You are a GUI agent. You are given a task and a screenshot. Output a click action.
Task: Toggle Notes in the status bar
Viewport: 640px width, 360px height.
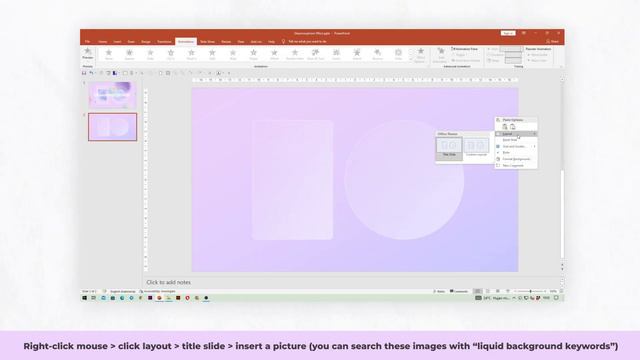439,291
